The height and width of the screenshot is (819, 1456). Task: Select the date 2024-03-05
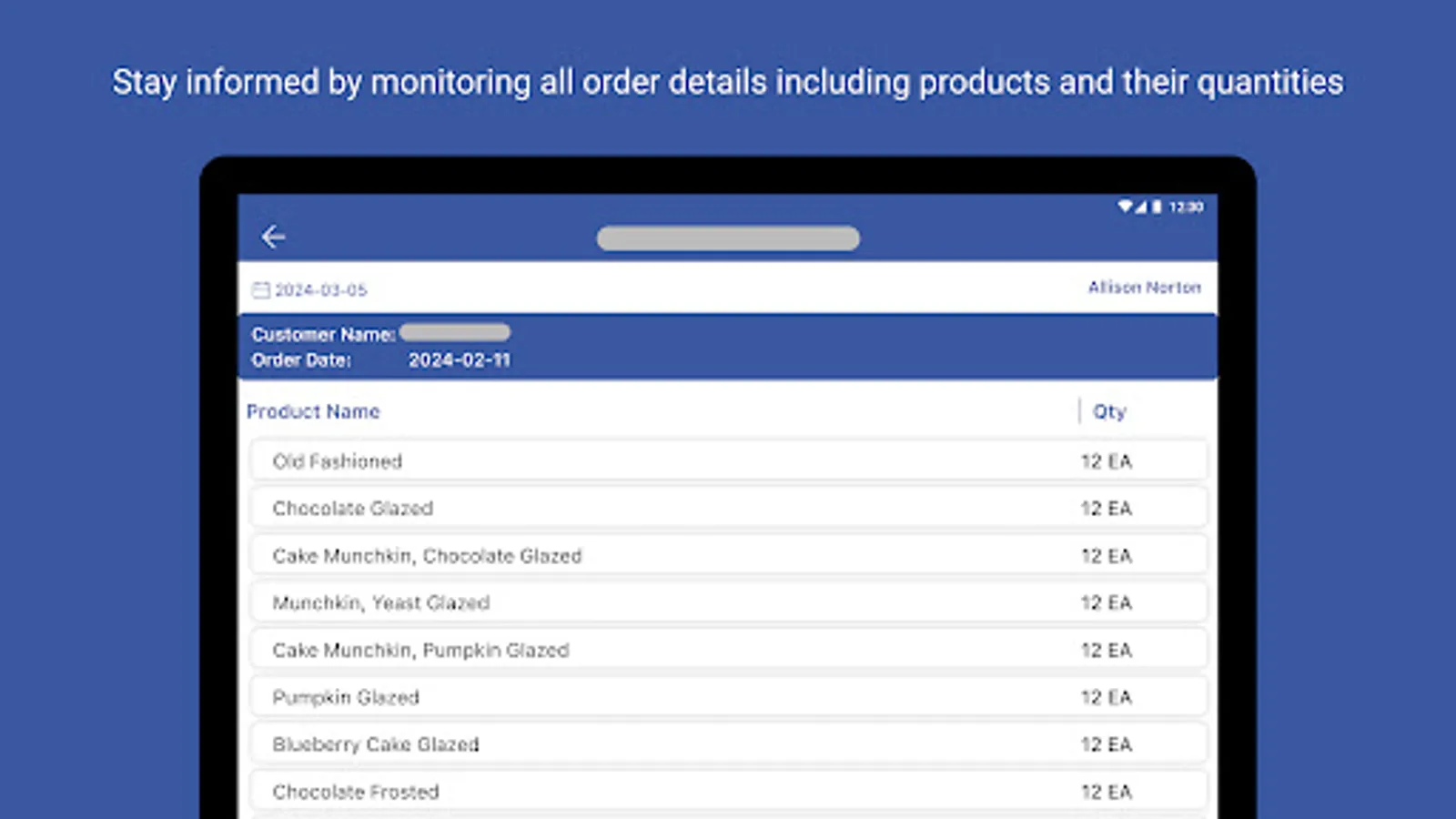tap(320, 290)
